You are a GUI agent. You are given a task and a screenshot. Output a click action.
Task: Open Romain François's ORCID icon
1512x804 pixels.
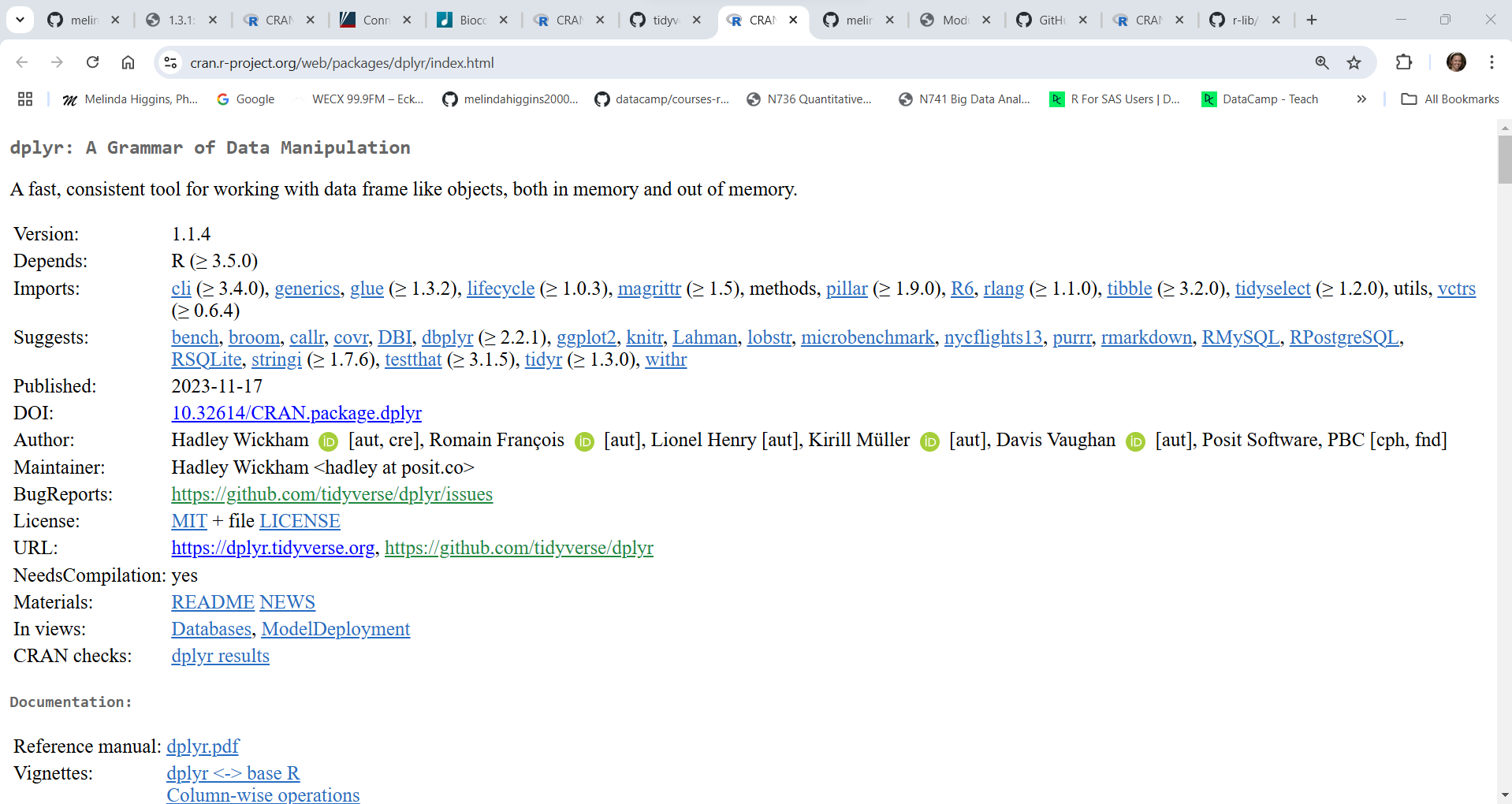[x=584, y=441]
